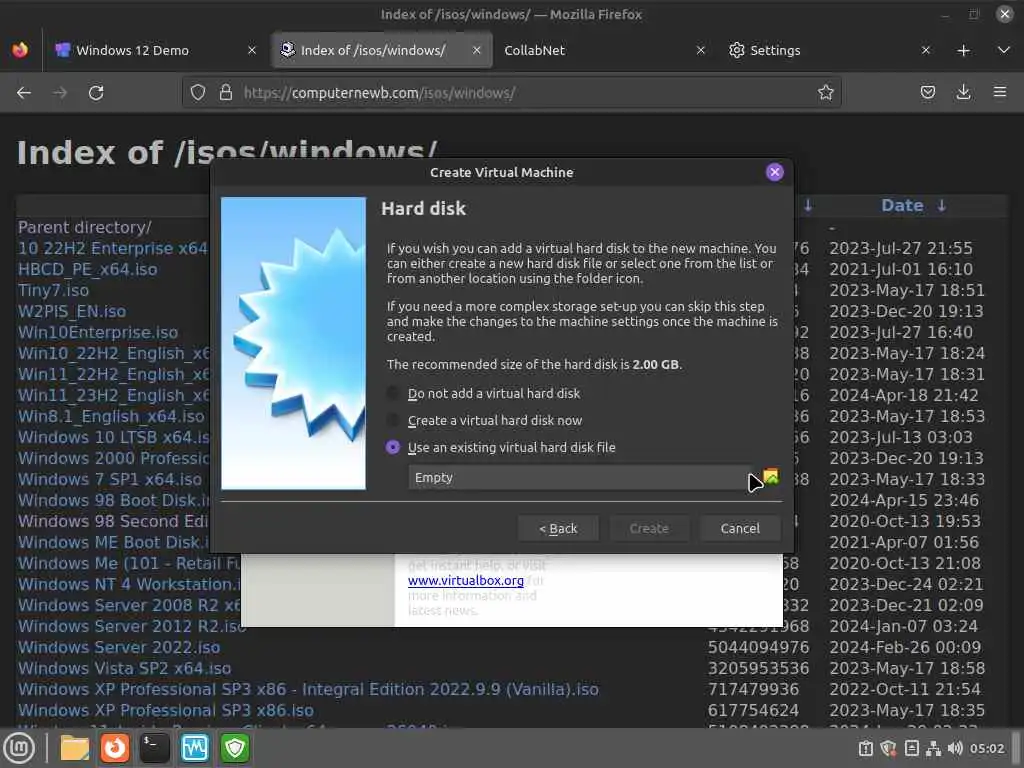Image resolution: width=1024 pixels, height=768 pixels.
Task: Open tracking protection shield in address bar
Action: tap(198, 93)
